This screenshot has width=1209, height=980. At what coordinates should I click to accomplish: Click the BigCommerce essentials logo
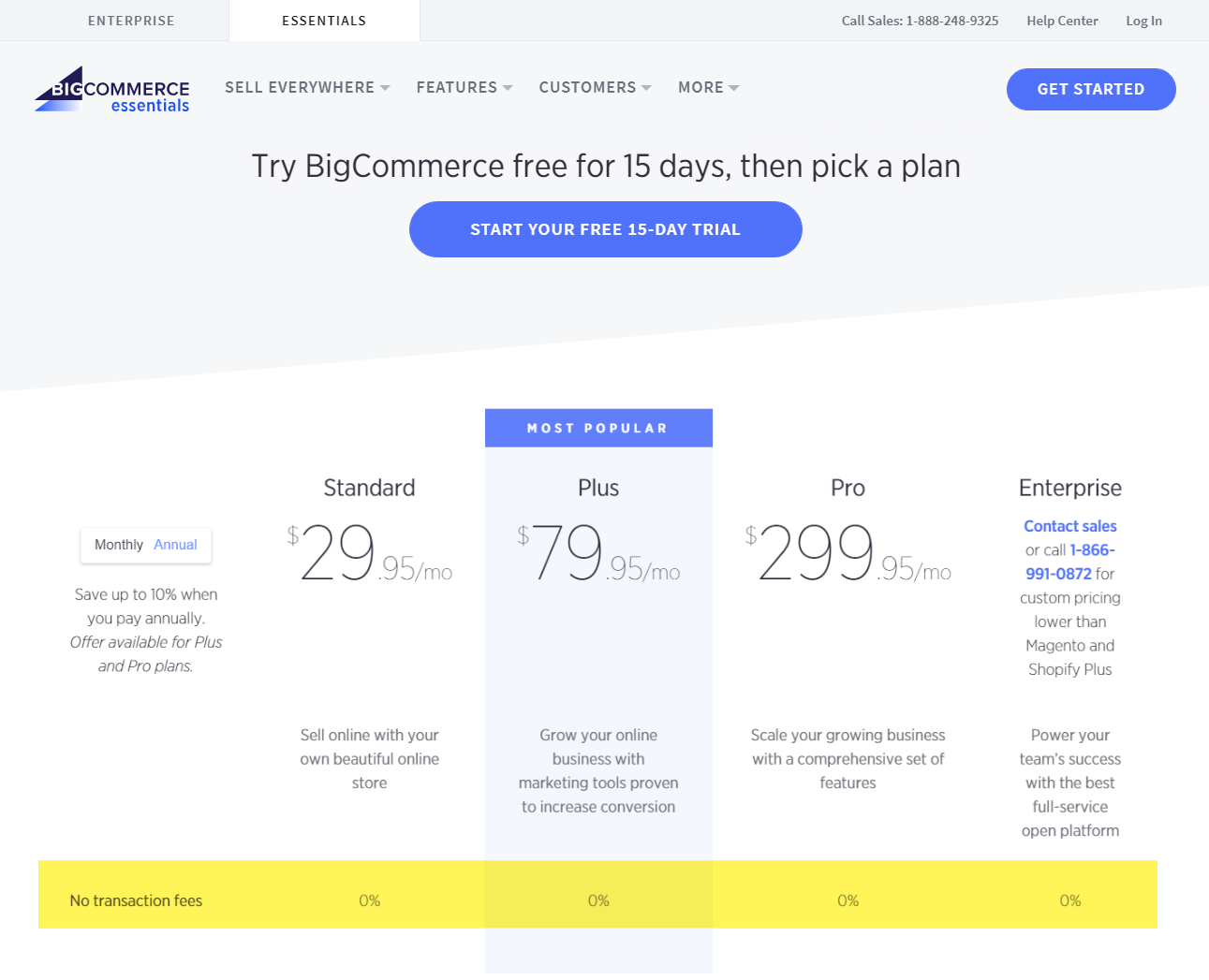pos(112,90)
